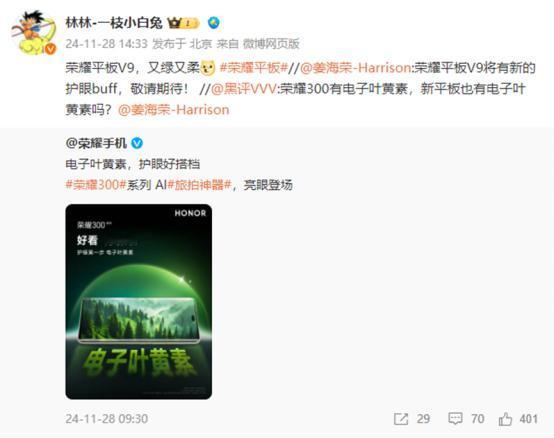Visit the @荣耀手机 account

(x=96, y=143)
